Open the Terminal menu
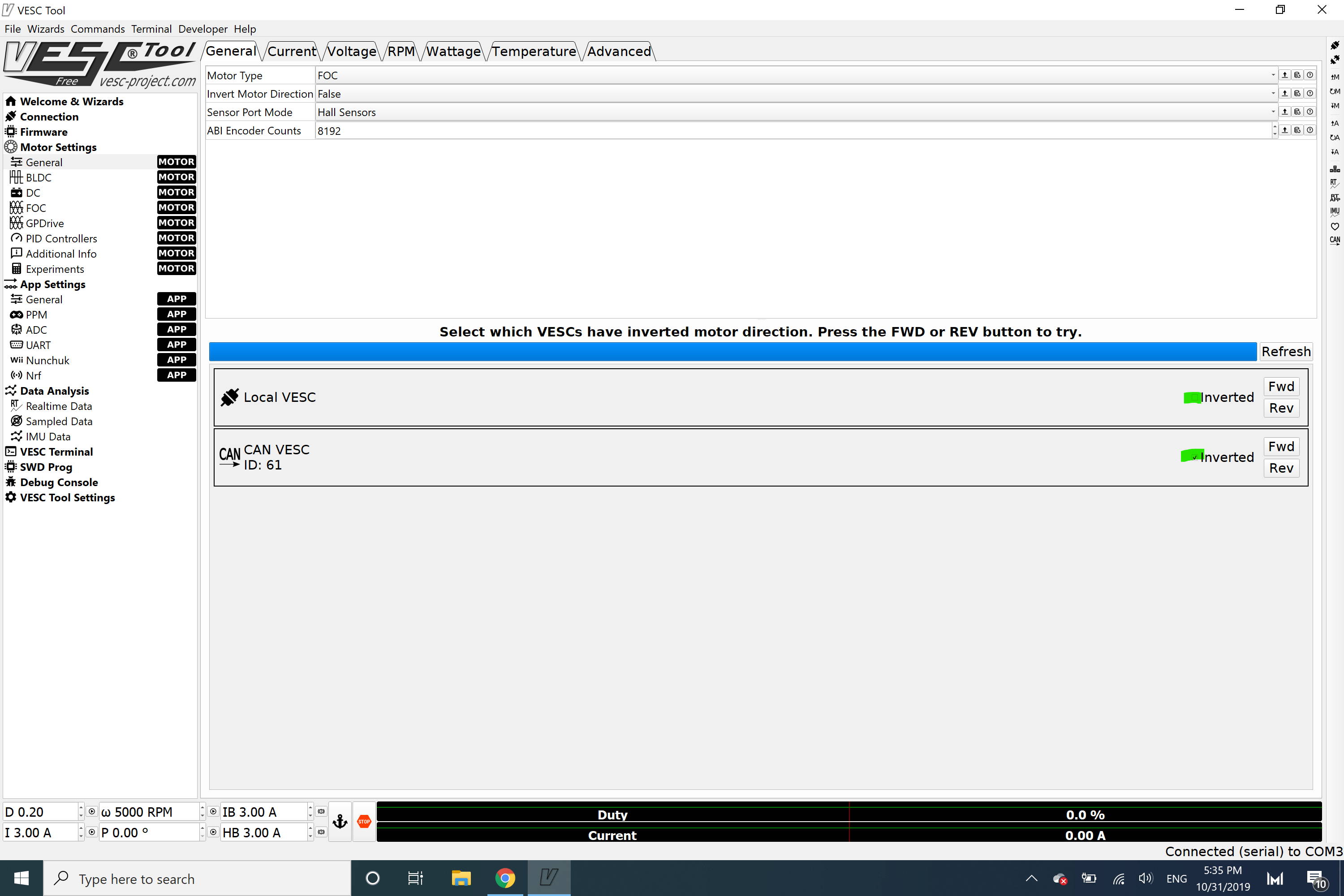 [151, 29]
